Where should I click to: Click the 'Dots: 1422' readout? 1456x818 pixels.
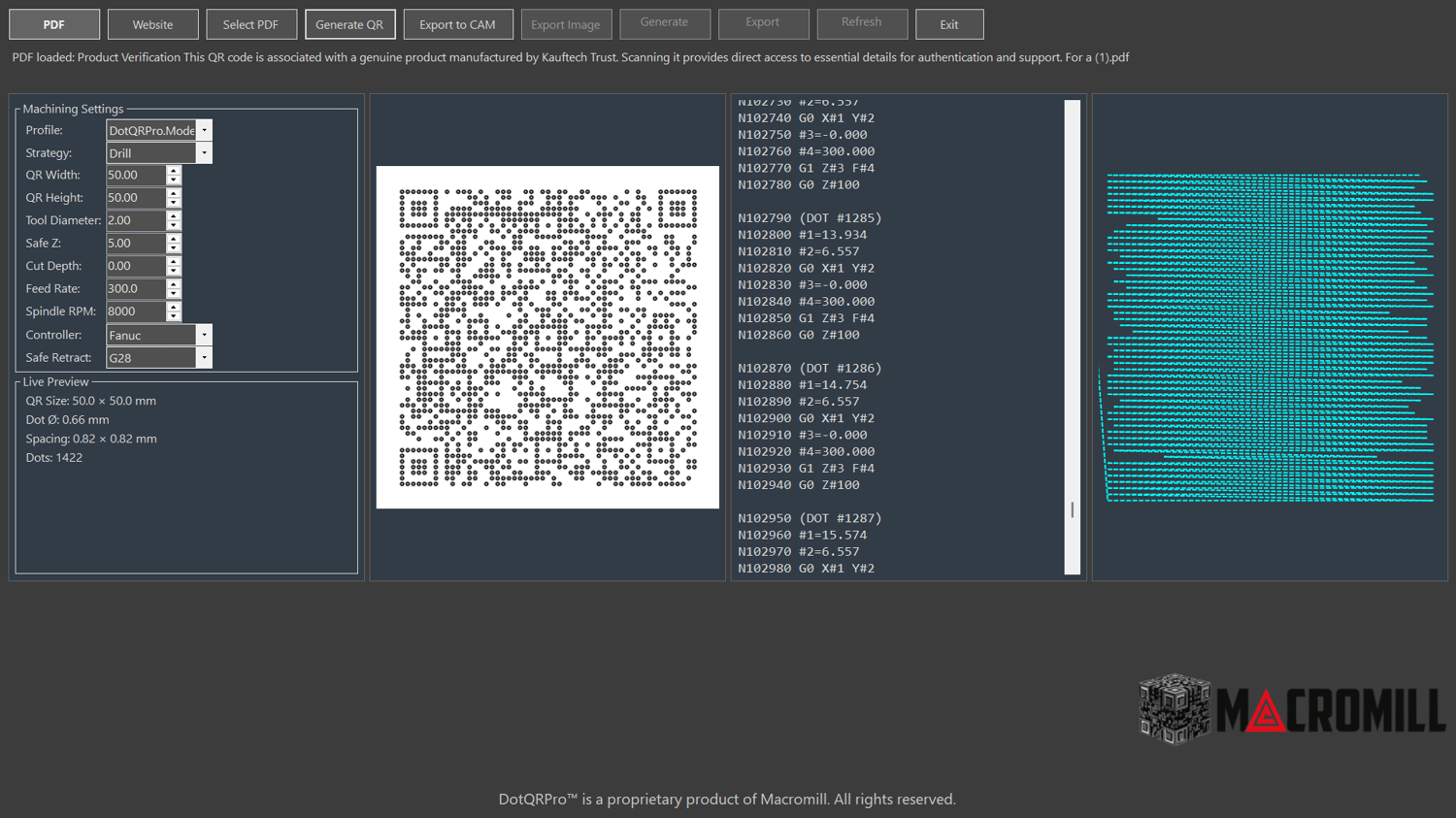point(54,458)
